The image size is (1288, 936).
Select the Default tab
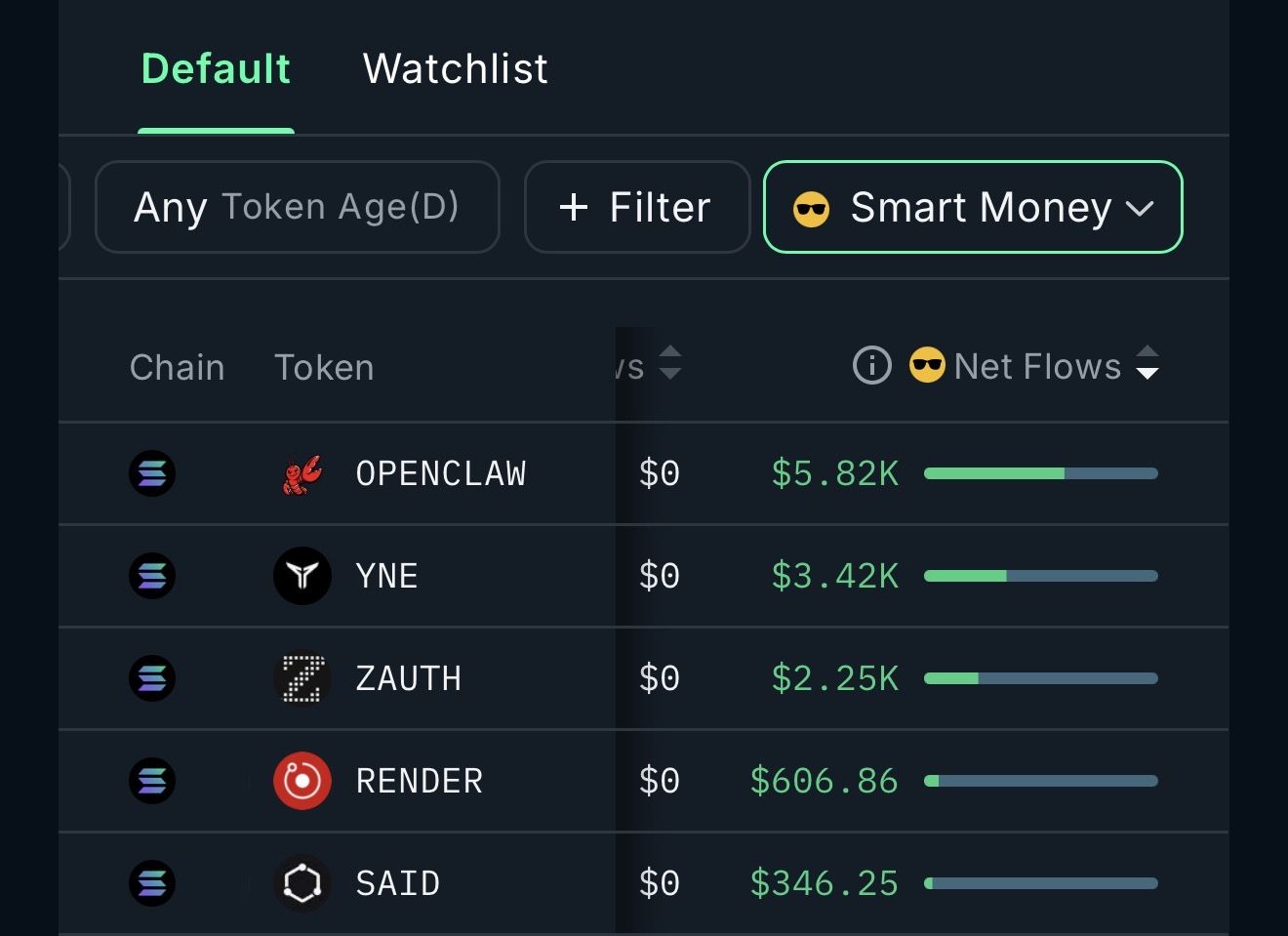pos(216,69)
